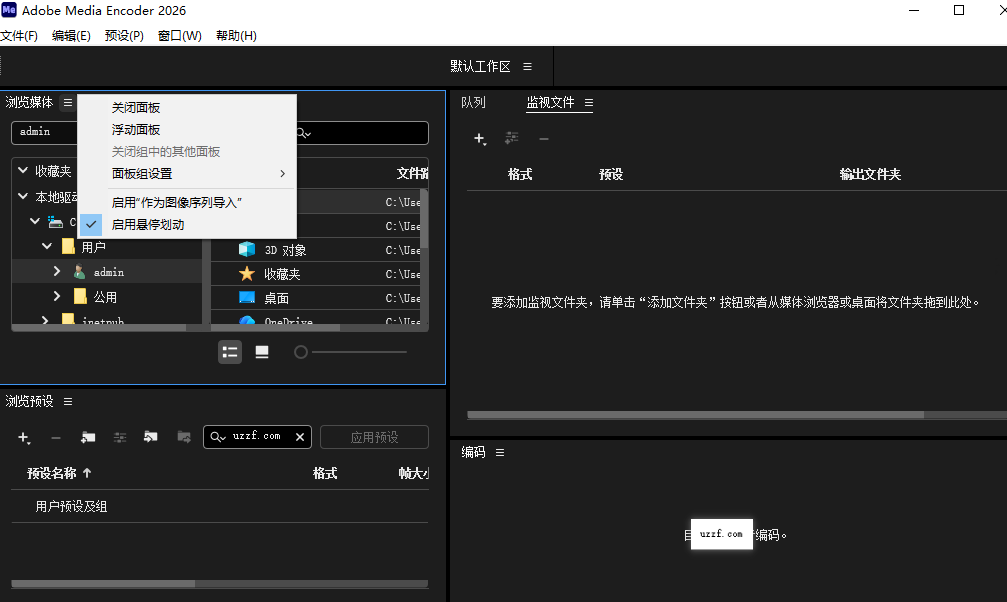This screenshot has width=1007, height=602.
Task: Clear the uzzf.com preset search with X
Action: pos(299,437)
